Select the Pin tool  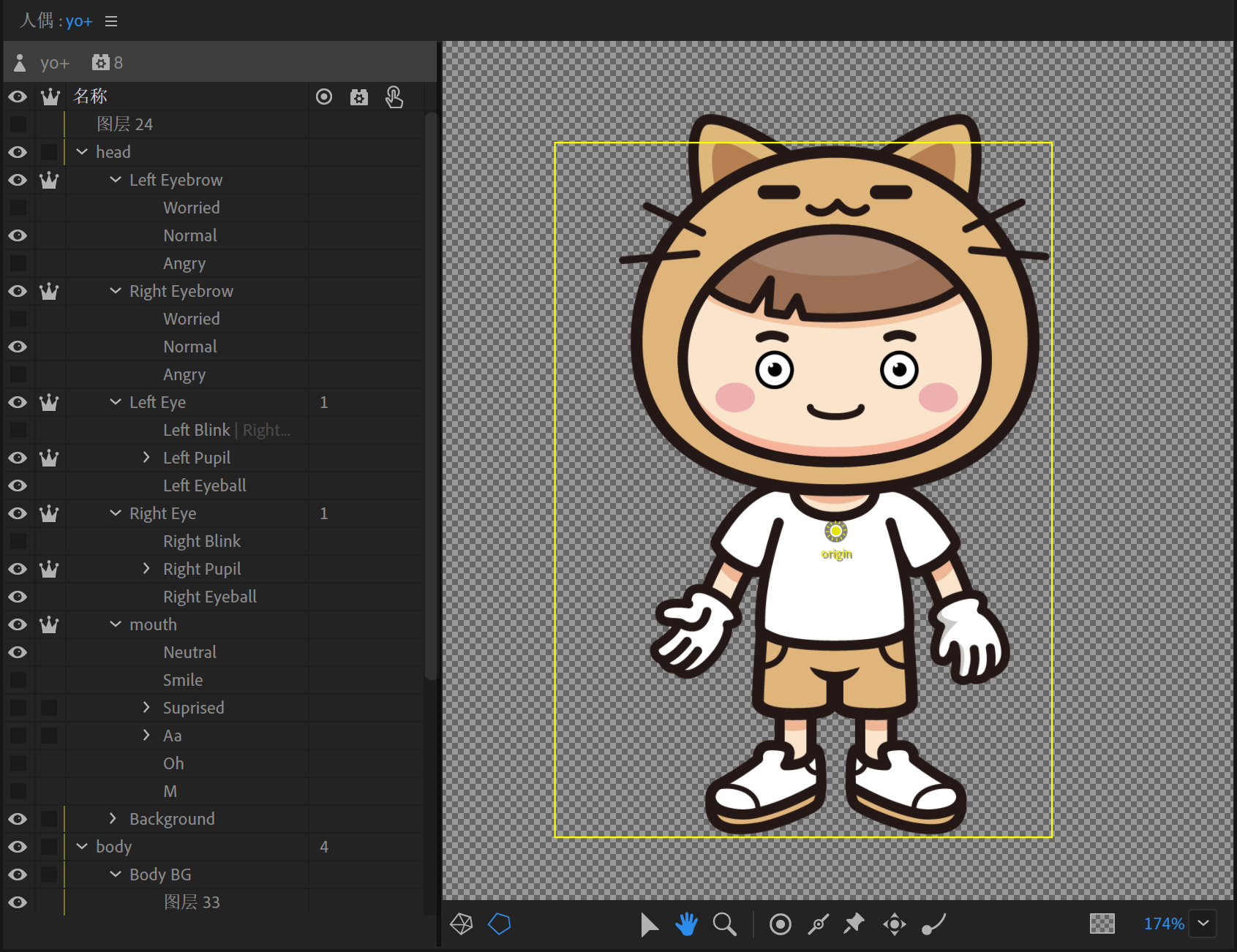pyautogui.click(x=854, y=923)
